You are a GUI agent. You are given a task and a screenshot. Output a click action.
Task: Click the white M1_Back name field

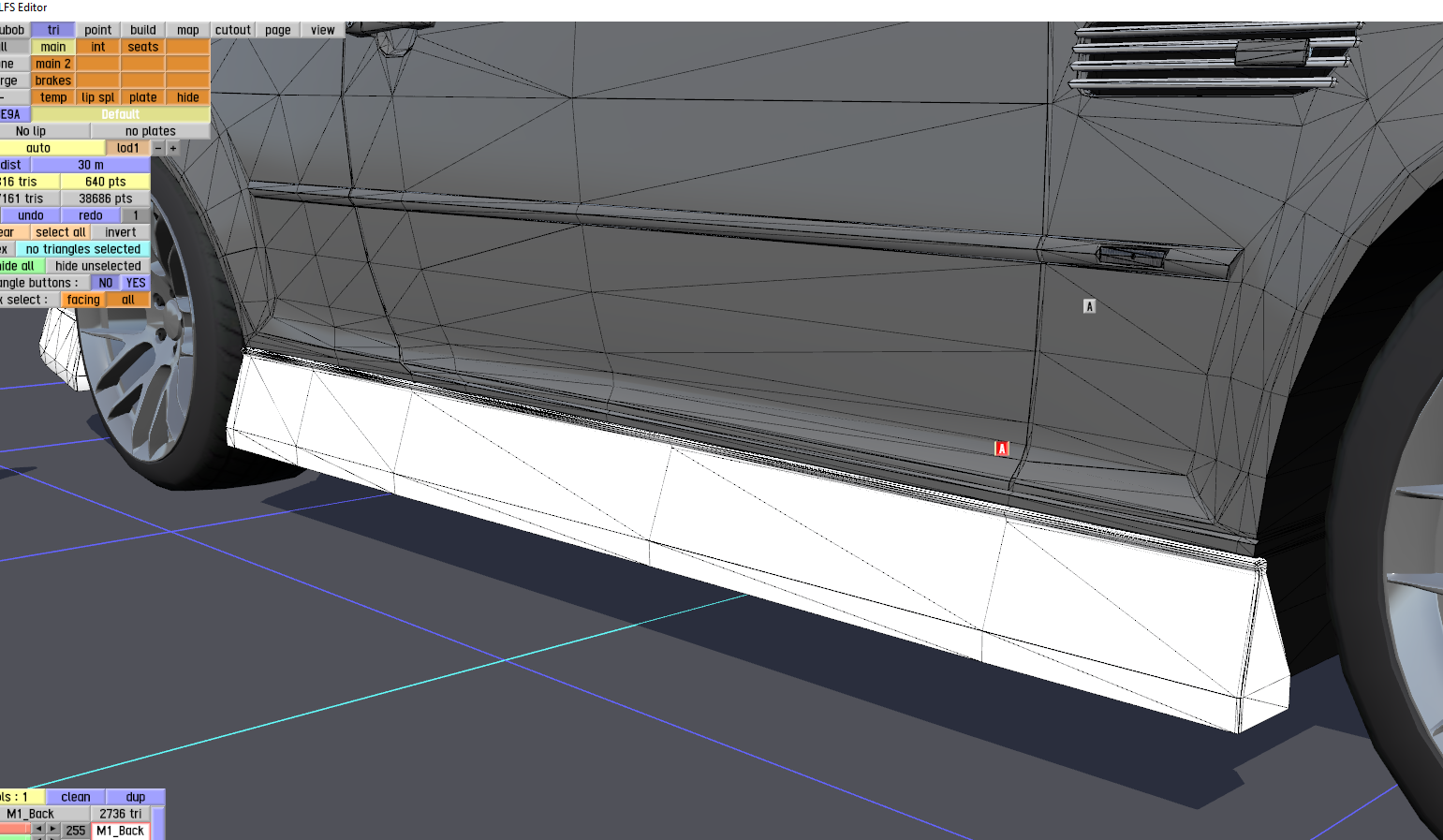(121, 831)
